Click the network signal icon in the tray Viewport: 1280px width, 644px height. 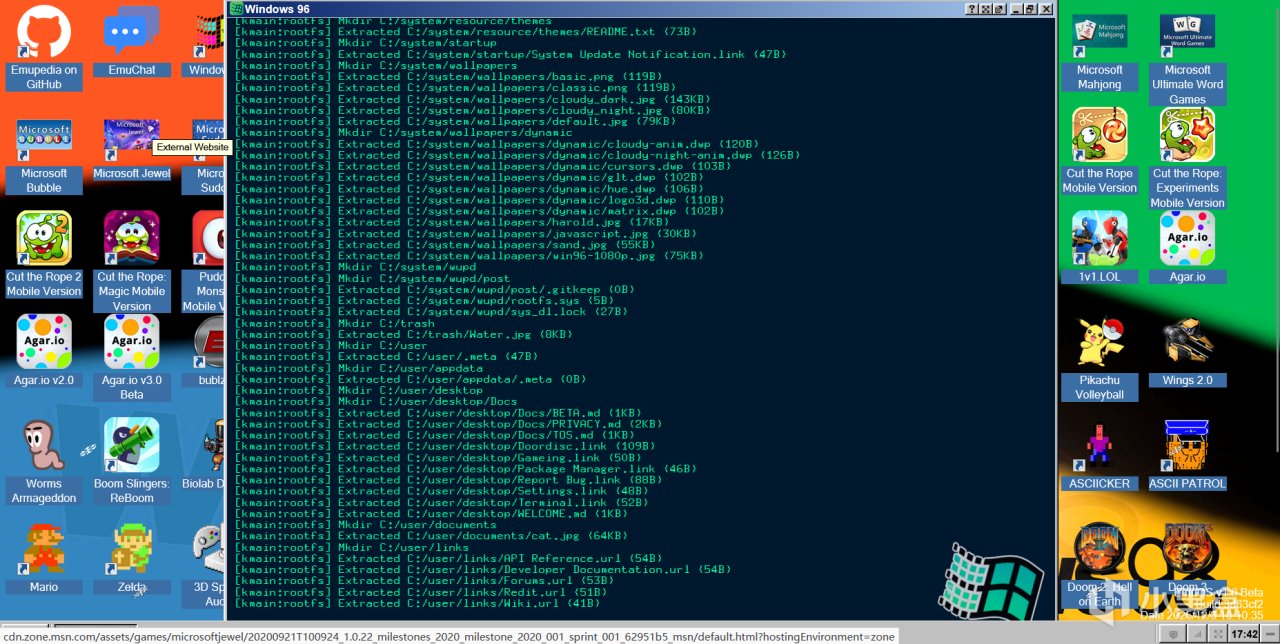1197,634
